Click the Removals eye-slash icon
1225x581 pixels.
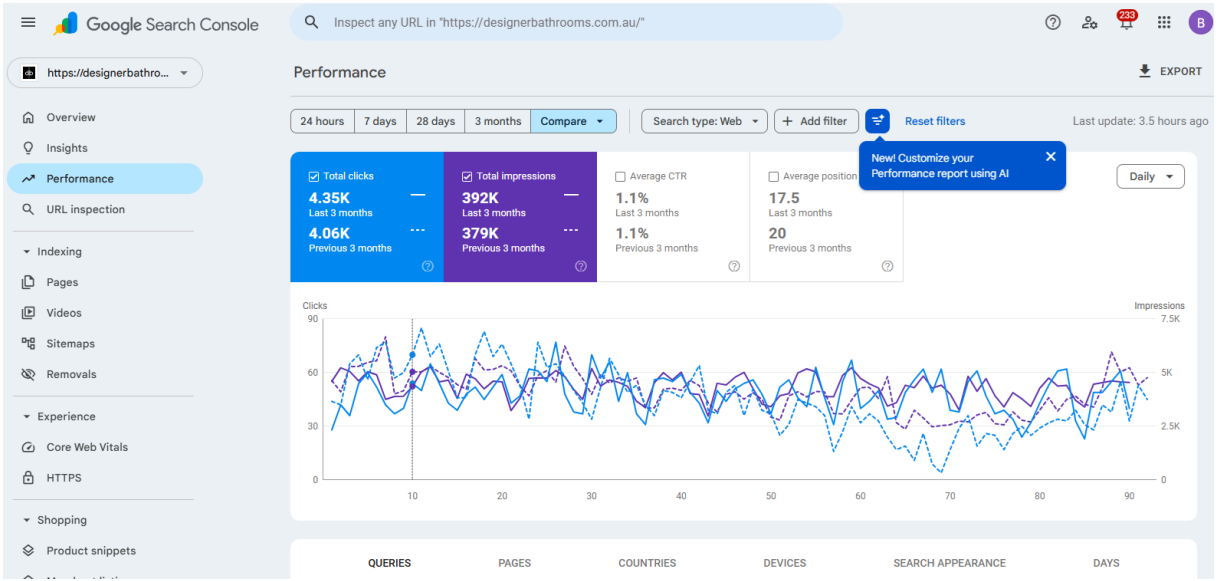click(28, 375)
